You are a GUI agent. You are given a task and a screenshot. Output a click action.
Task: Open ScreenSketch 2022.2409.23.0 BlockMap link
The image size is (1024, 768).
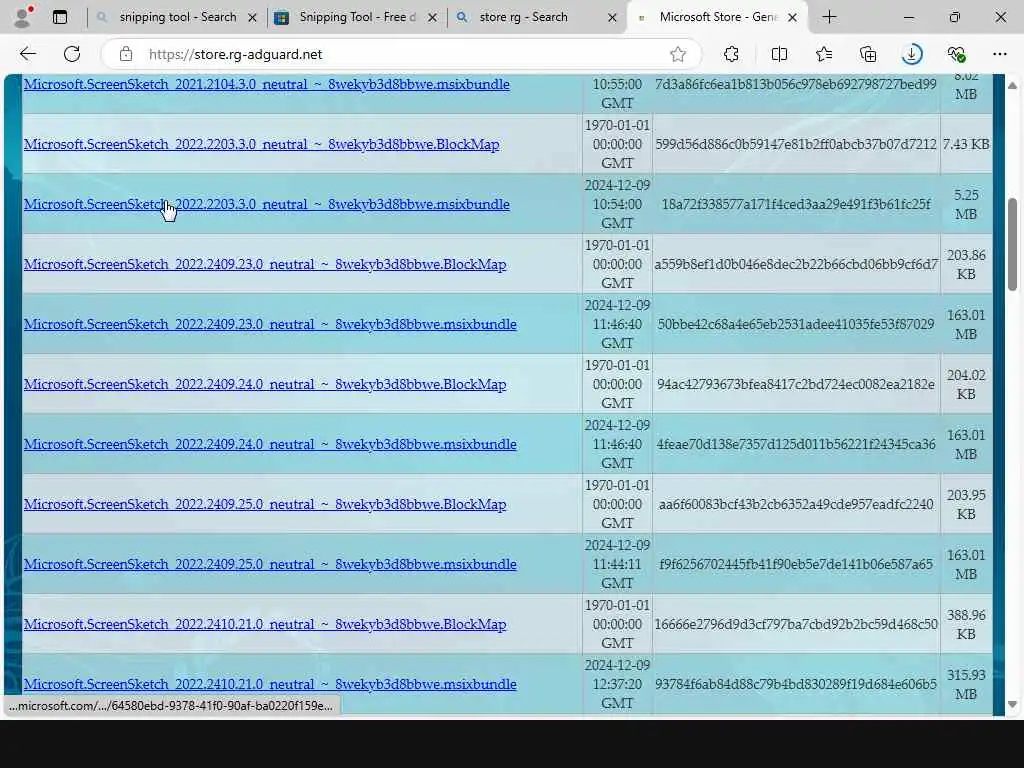click(265, 264)
